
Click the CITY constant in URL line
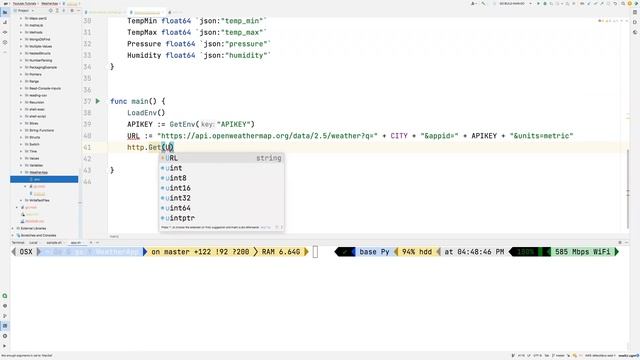point(399,136)
